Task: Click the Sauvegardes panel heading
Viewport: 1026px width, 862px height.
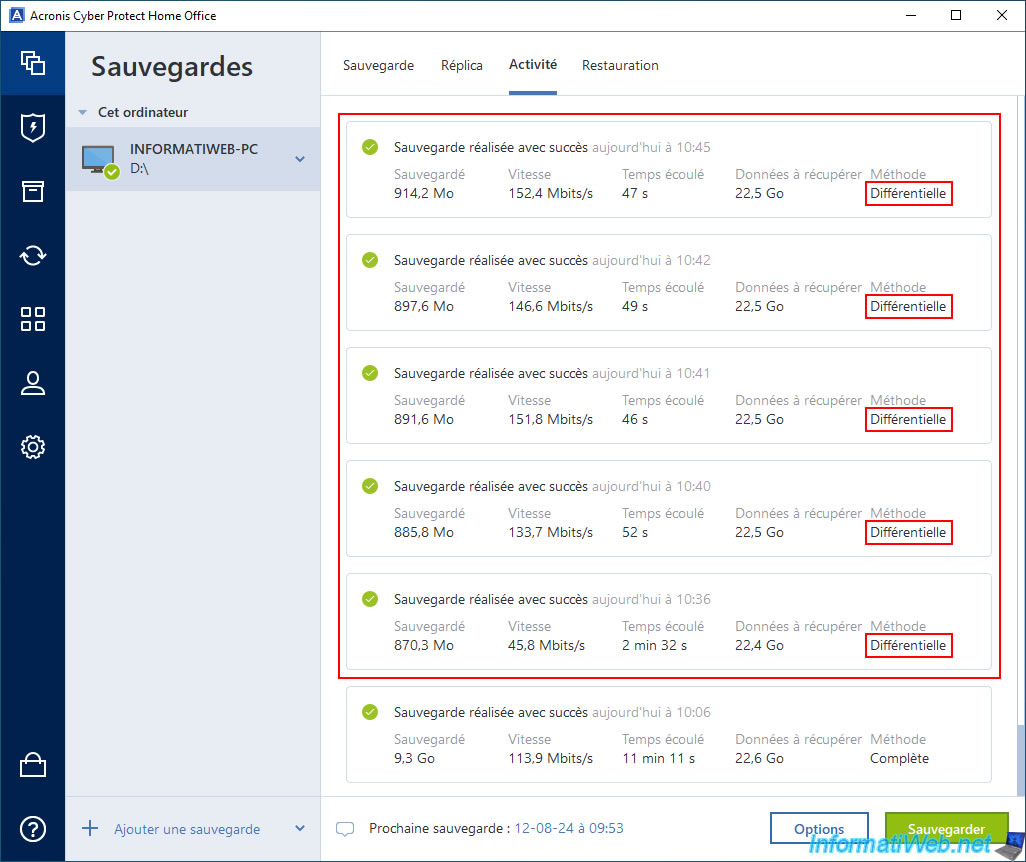Action: pyautogui.click(x=171, y=67)
